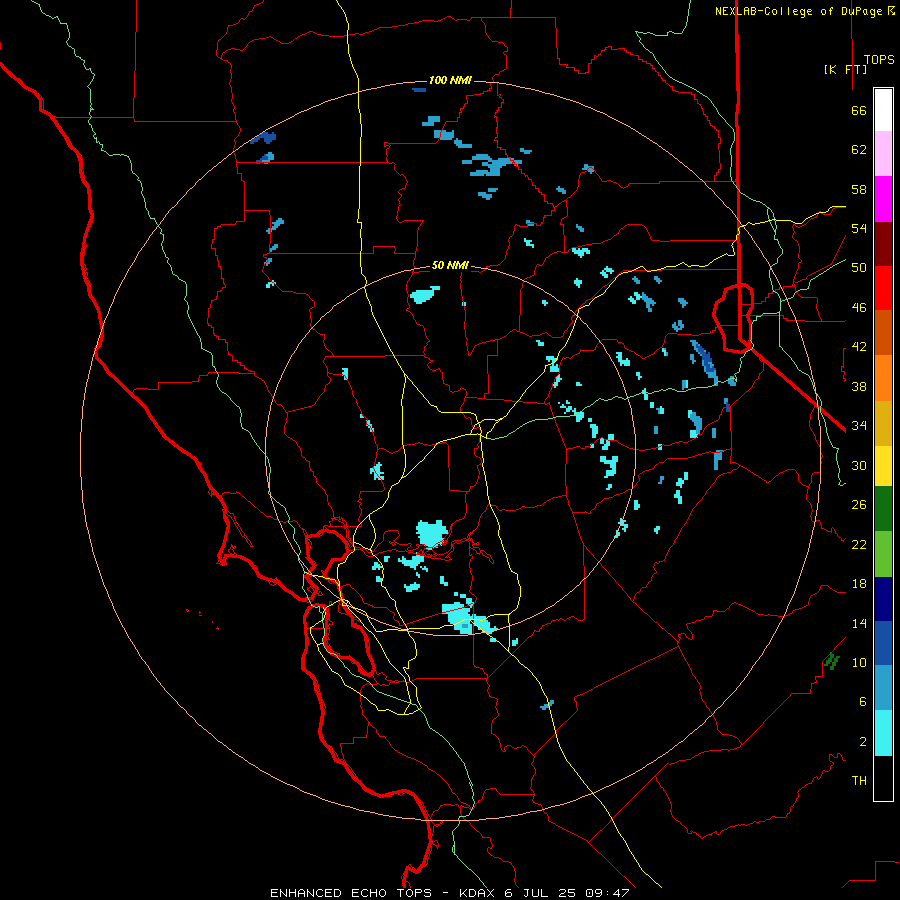Pick the black TH legend swatch

[x=883, y=778]
